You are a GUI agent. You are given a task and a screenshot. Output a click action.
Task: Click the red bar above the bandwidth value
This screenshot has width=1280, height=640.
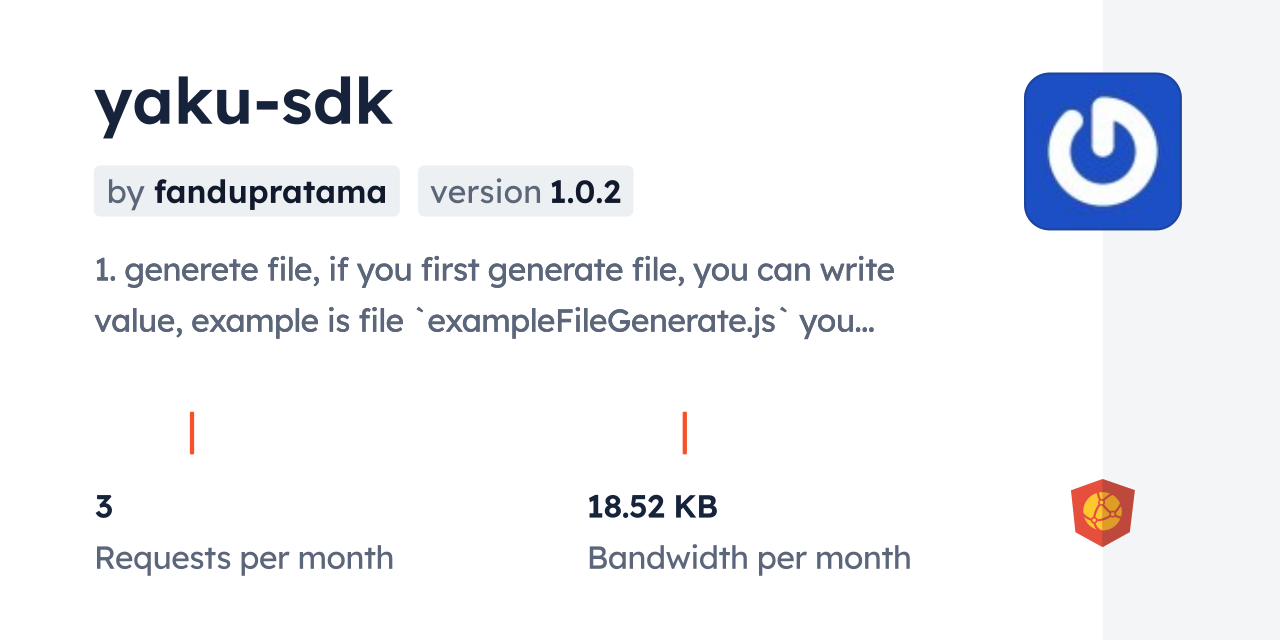[684, 433]
